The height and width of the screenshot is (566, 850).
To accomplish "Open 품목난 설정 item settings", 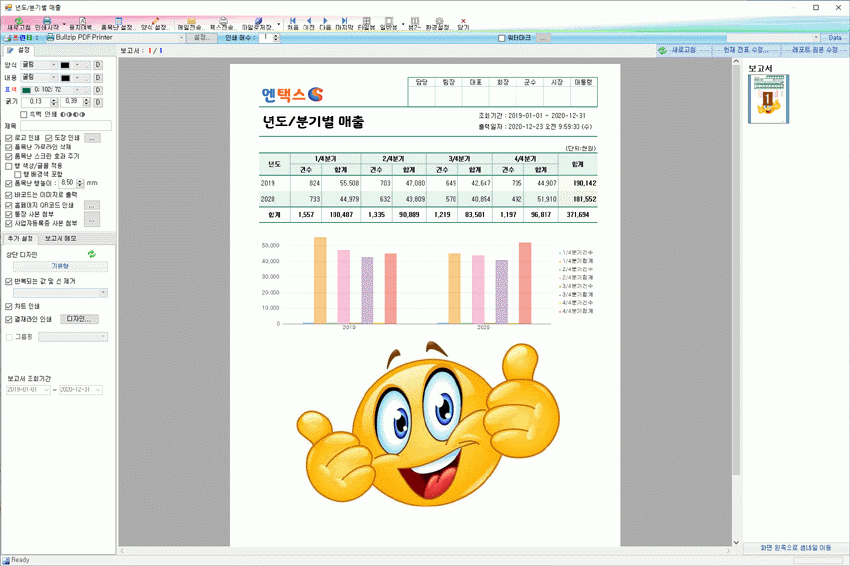I will [x=118, y=23].
